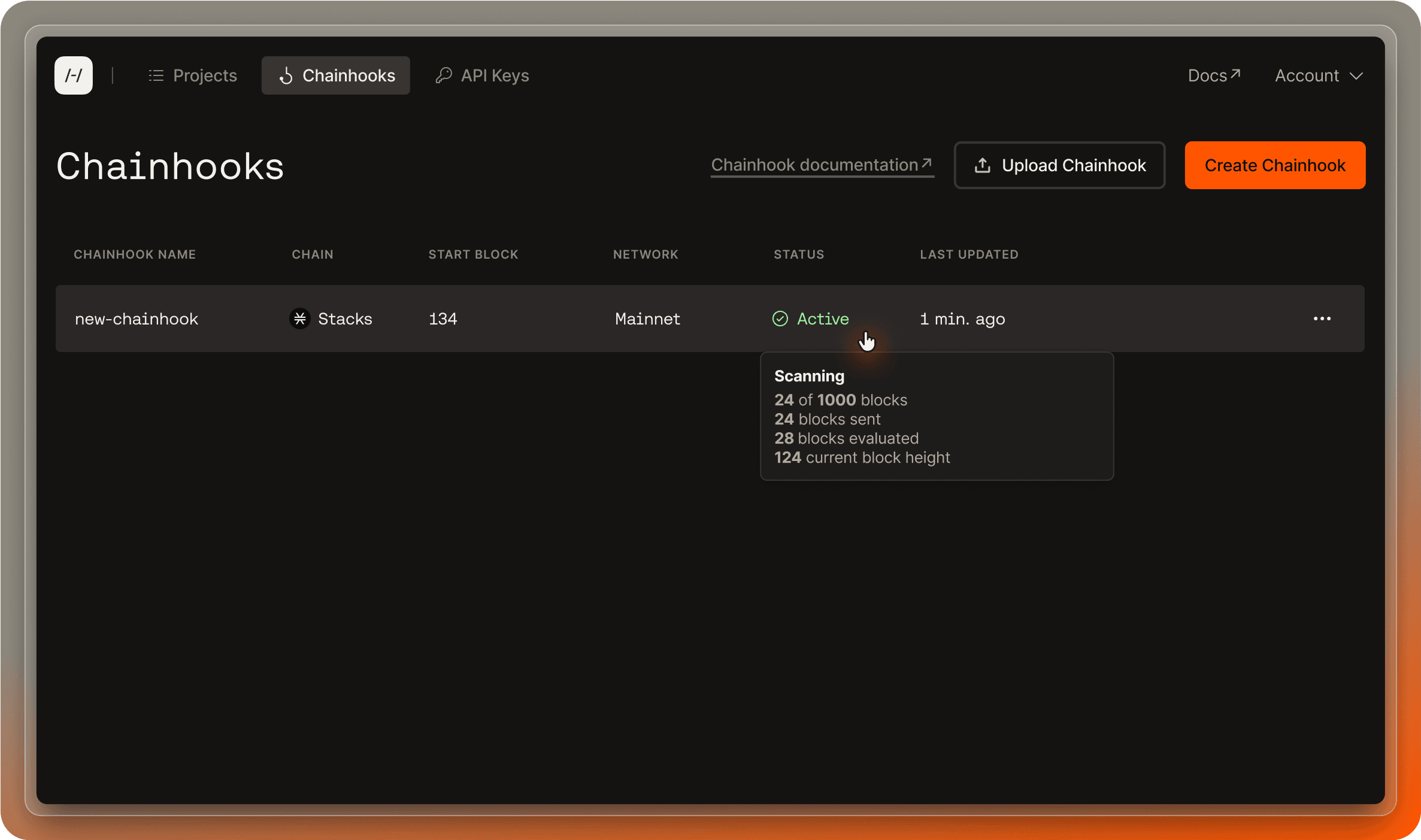Open the Chainhook documentation link
1421x840 pixels.
coord(821,165)
